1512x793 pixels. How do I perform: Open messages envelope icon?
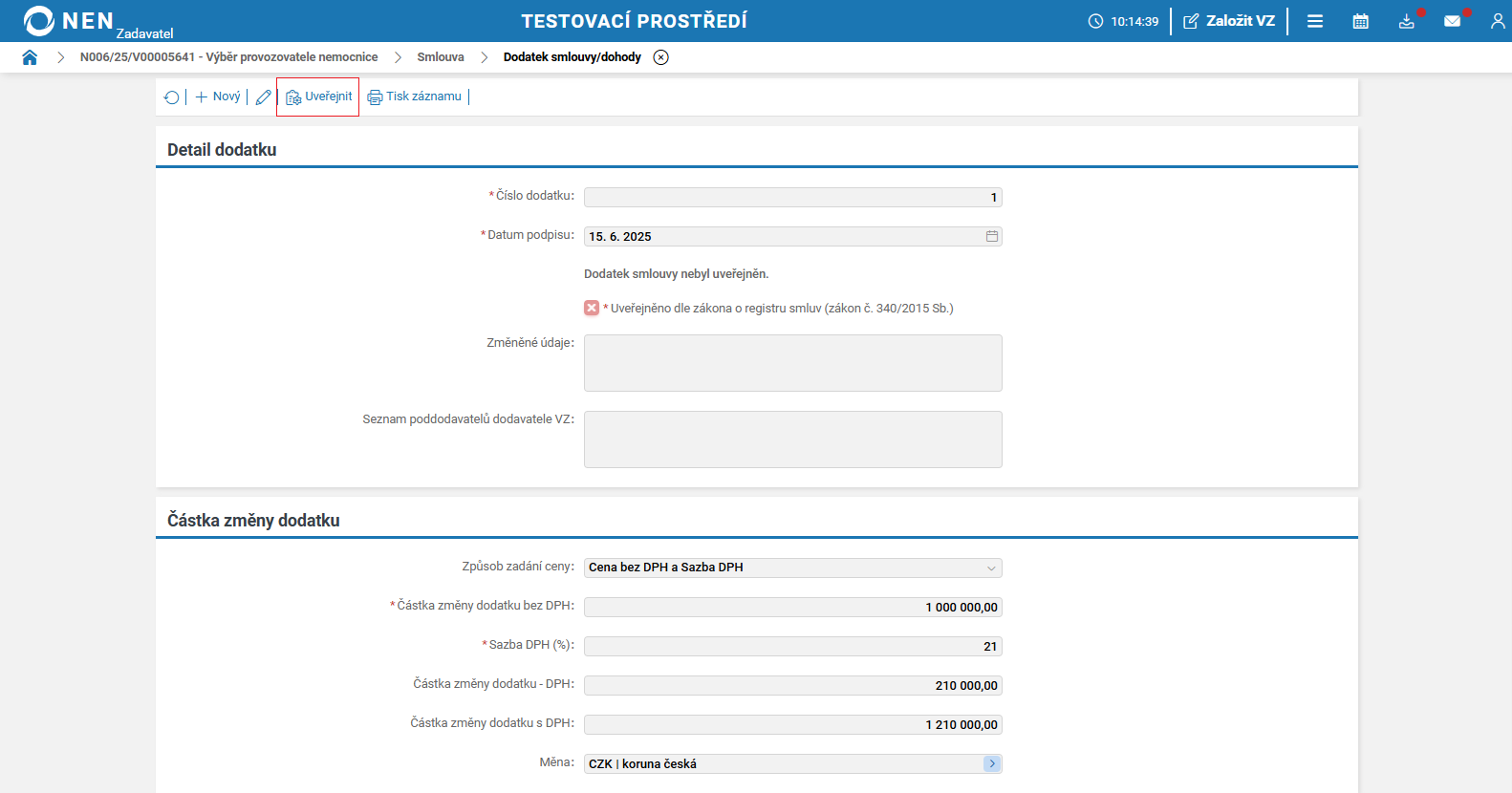[x=1453, y=21]
